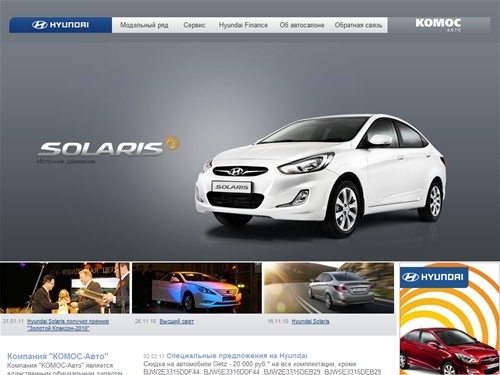Open the КОМОС Авто logo link
This screenshot has height=375, width=500.
point(438,25)
